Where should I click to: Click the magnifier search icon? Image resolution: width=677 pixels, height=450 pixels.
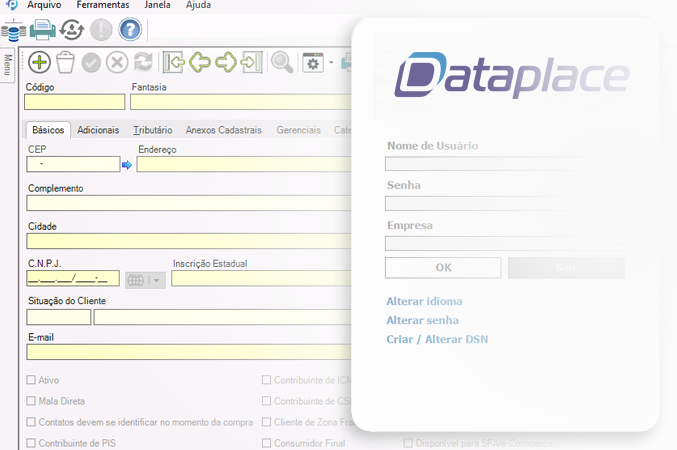coord(282,62)
